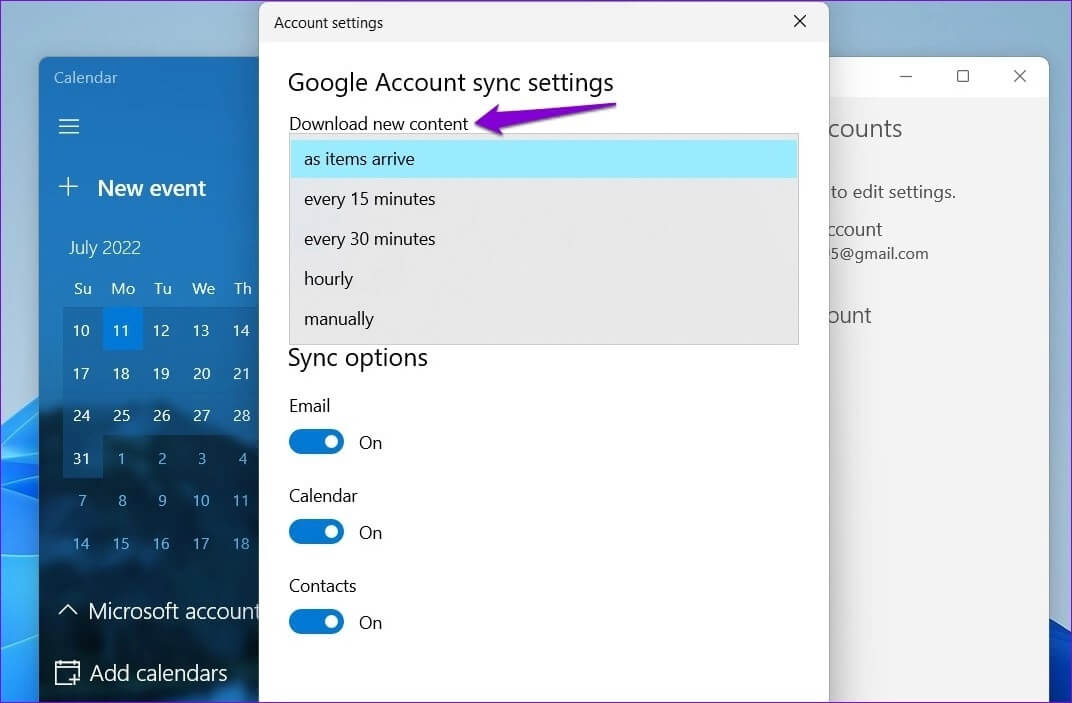The width and height of the screenshot is (1072, 703).
Task: Close the Account settings dialog
Action: [799, 21]
